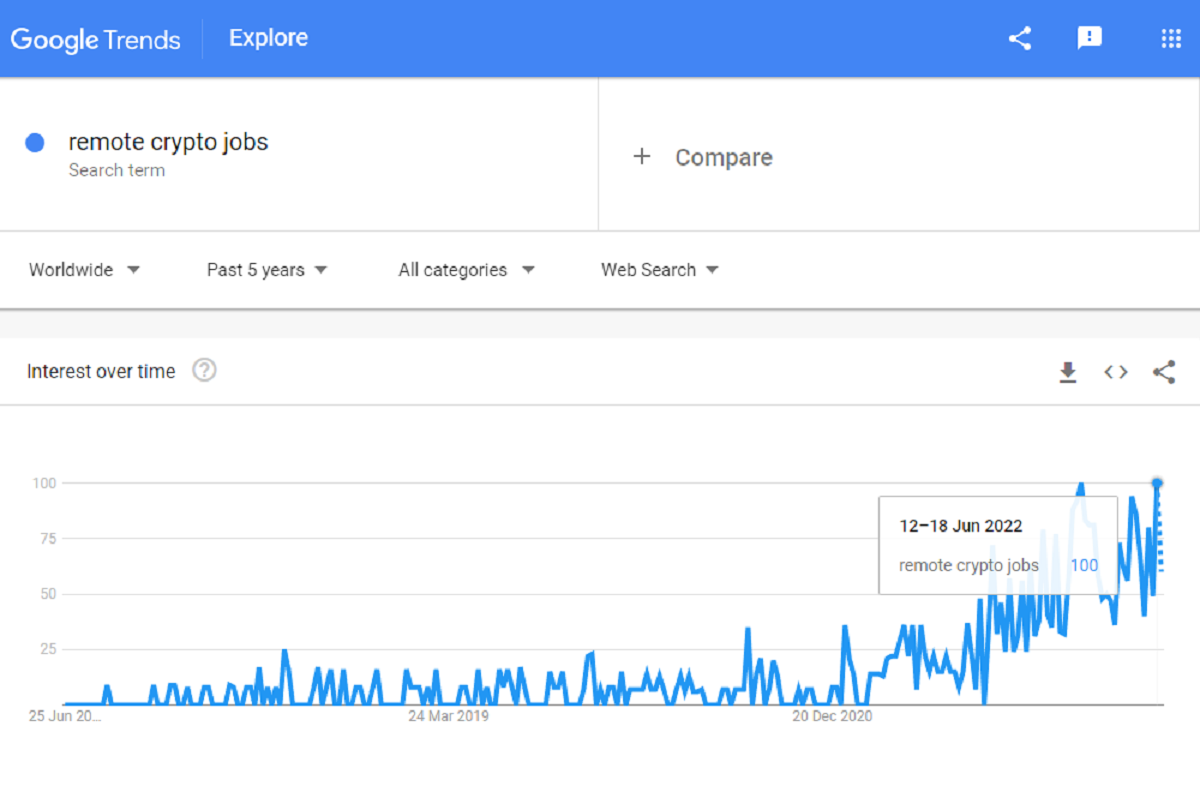Go to the Explore page
The height and width of the screenshot is (798, 1200).
[268, 38]
